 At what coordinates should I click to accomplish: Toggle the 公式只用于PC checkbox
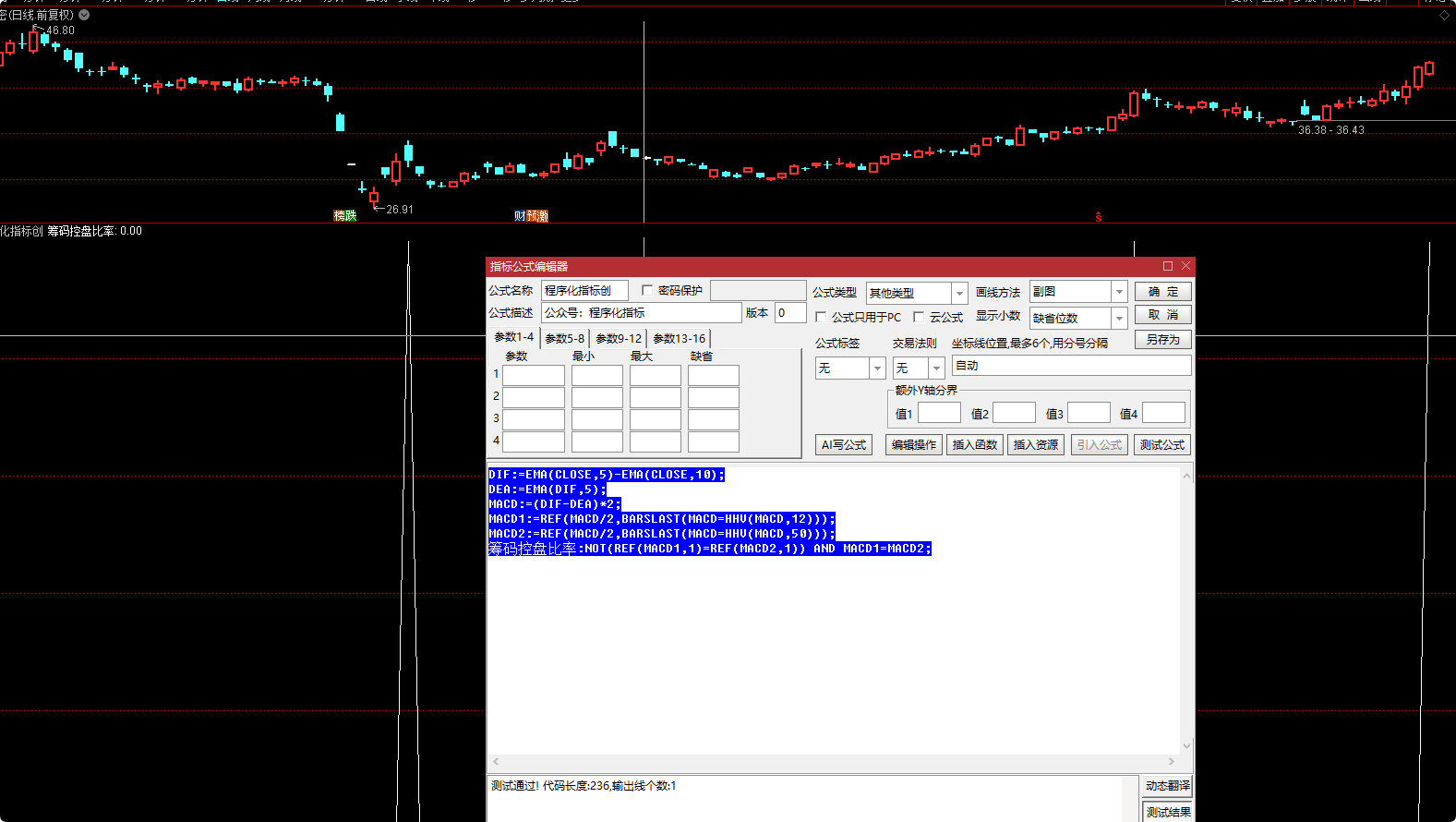pyautogui.click(x=821, y=317)
